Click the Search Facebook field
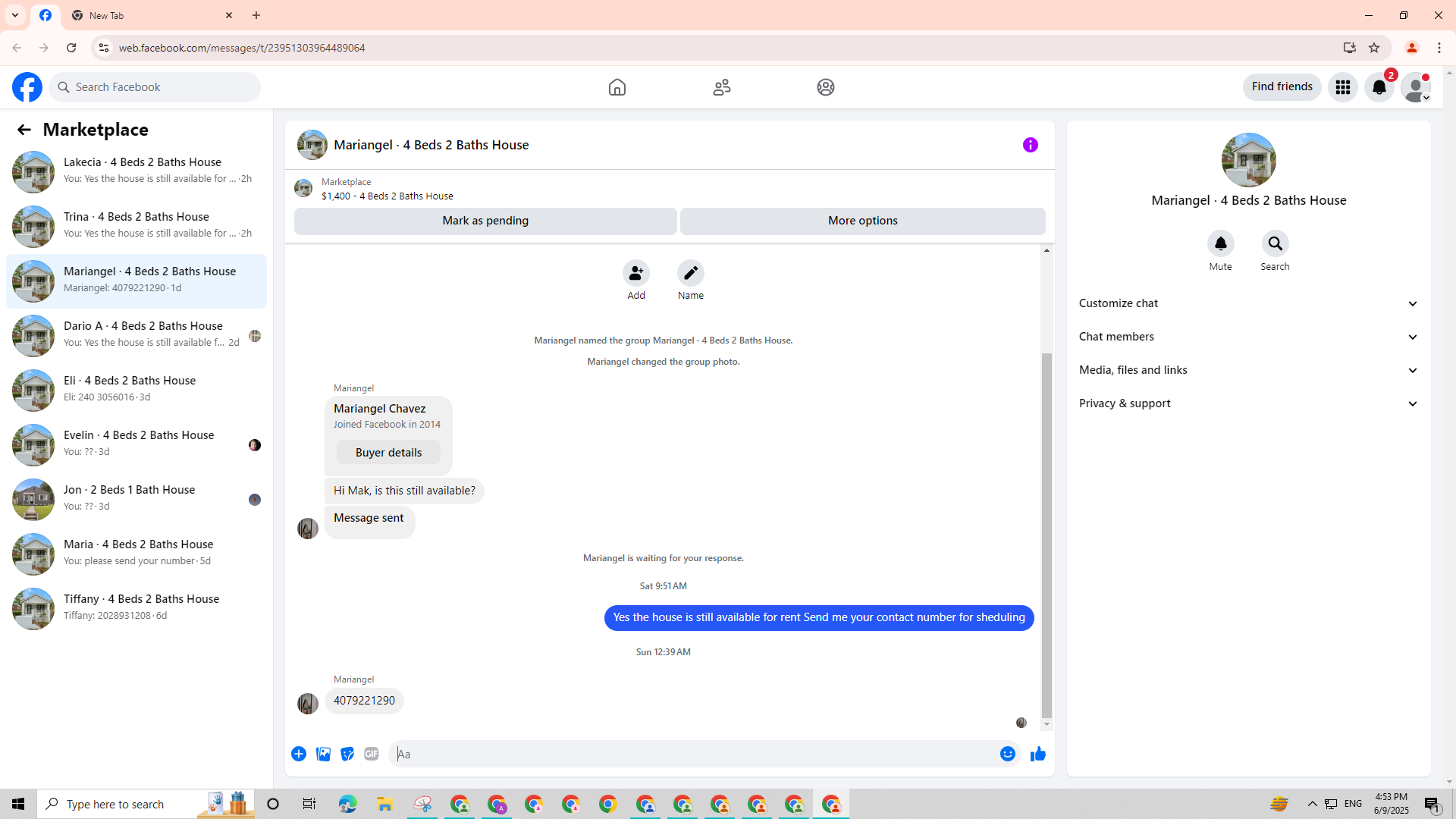This screenshot has height=819, width=1456. (x=155, y=87)
